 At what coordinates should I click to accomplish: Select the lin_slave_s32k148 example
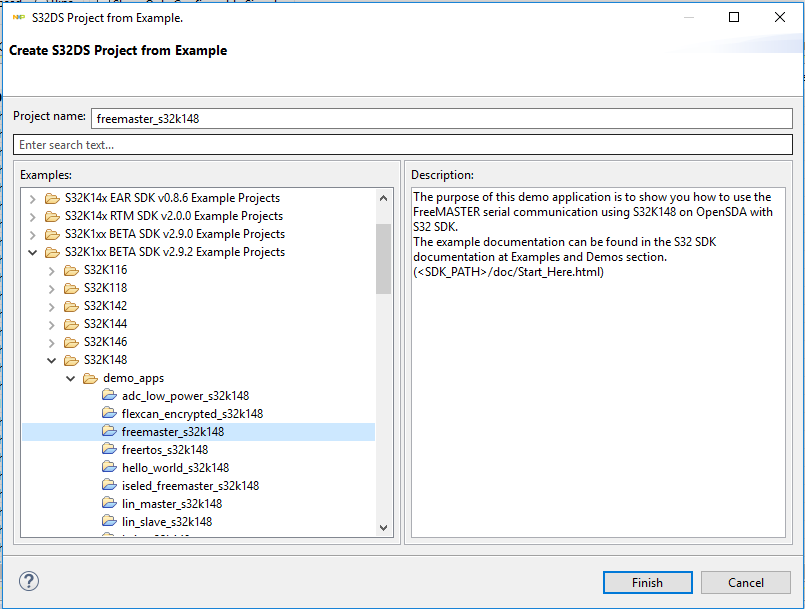click(167, 522)
